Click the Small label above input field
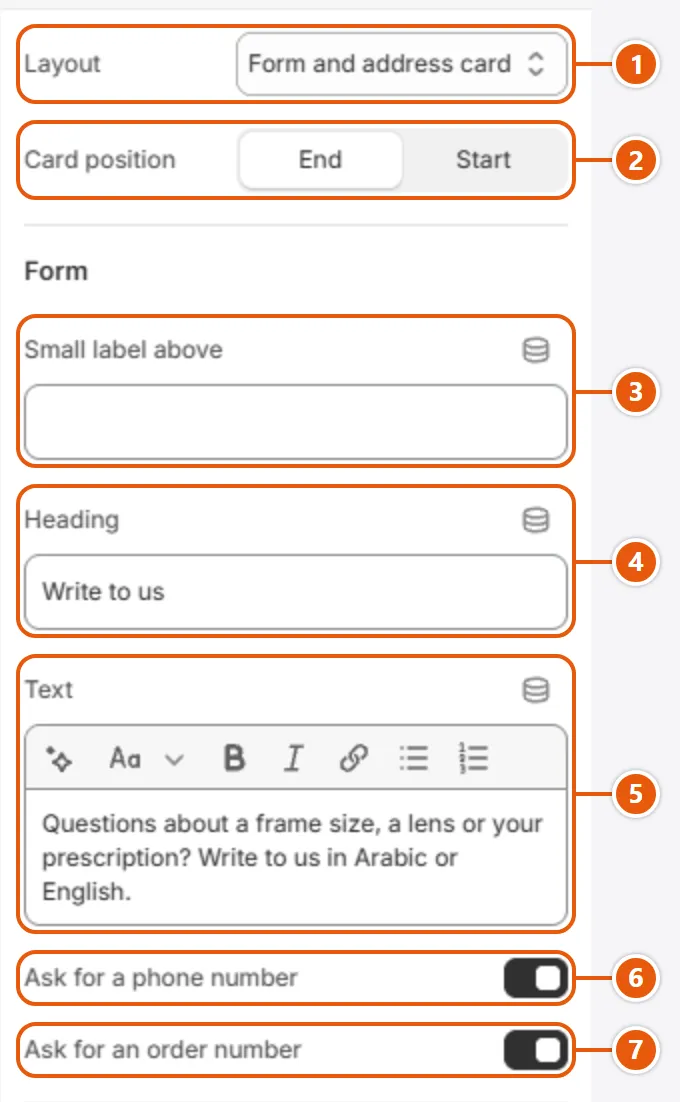Image resolution: width=680 pixels, height=1102 pixels. pyautogui.click(x=296, y=422)
